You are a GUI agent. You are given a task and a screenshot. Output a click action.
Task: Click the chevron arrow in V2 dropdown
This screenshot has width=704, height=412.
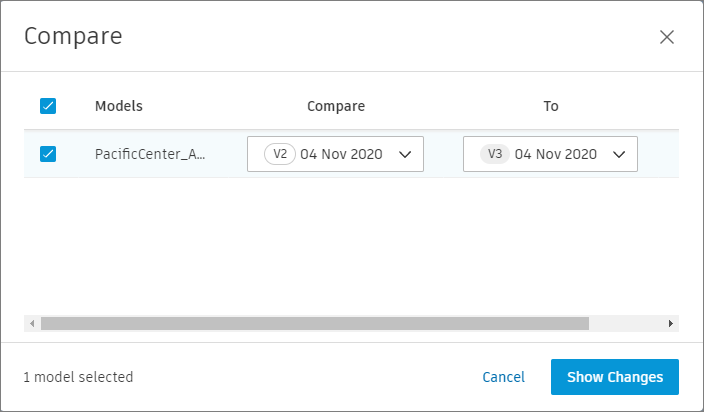coord(405,154)
